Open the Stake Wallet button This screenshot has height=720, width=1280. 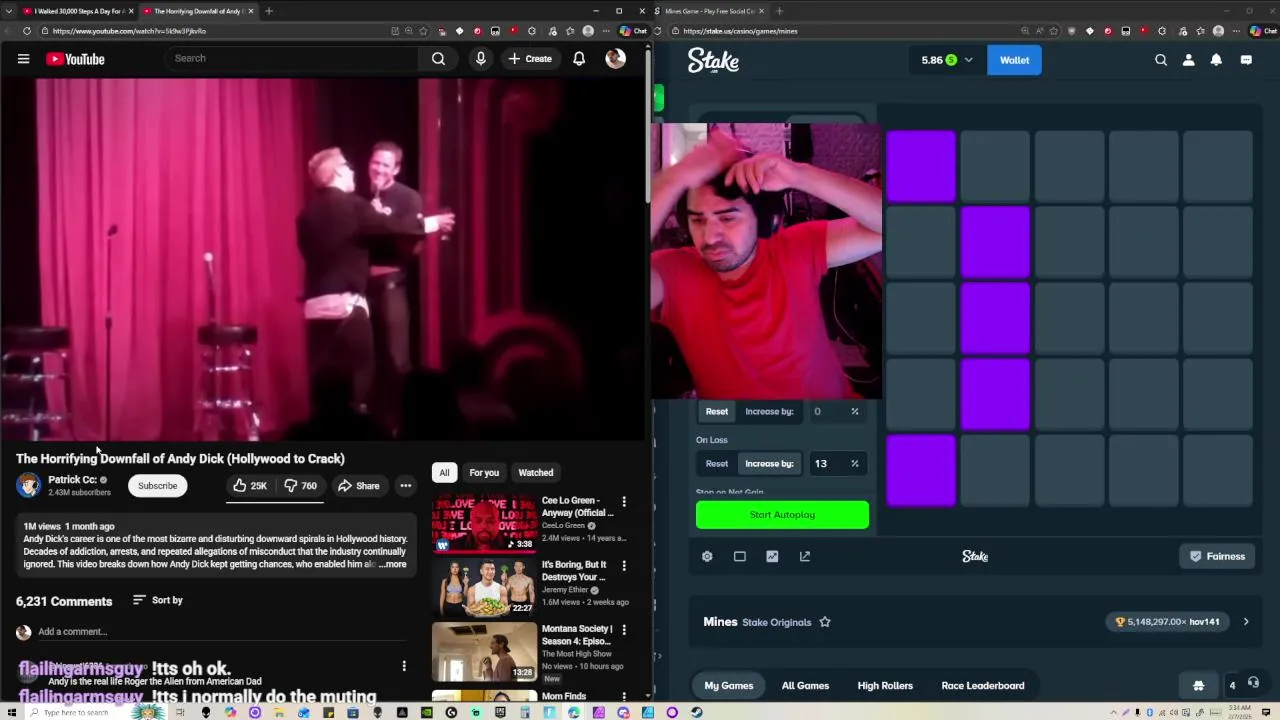[1014, 60]
